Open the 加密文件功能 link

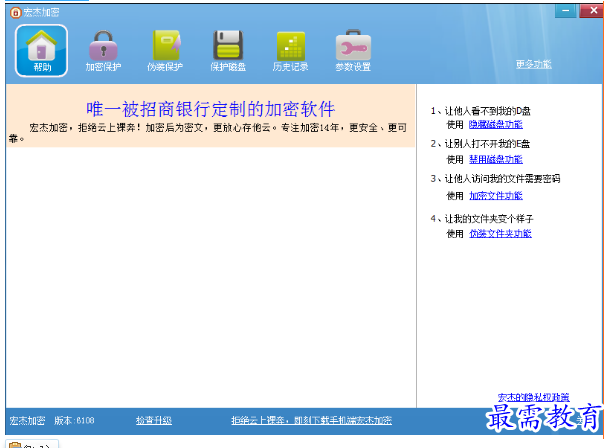tap(496, 196)
